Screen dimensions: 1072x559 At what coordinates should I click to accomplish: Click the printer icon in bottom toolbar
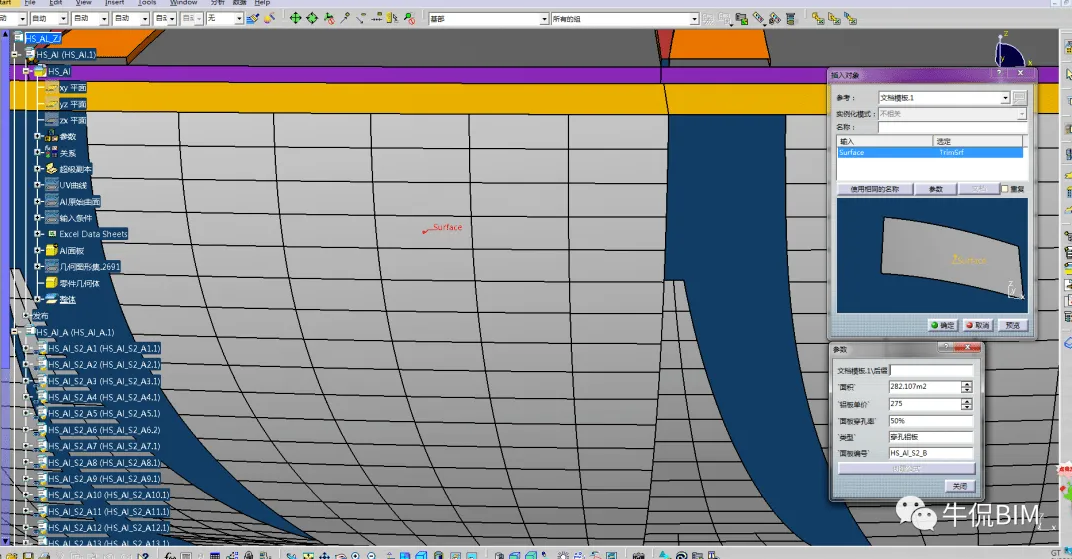(44, 555)
